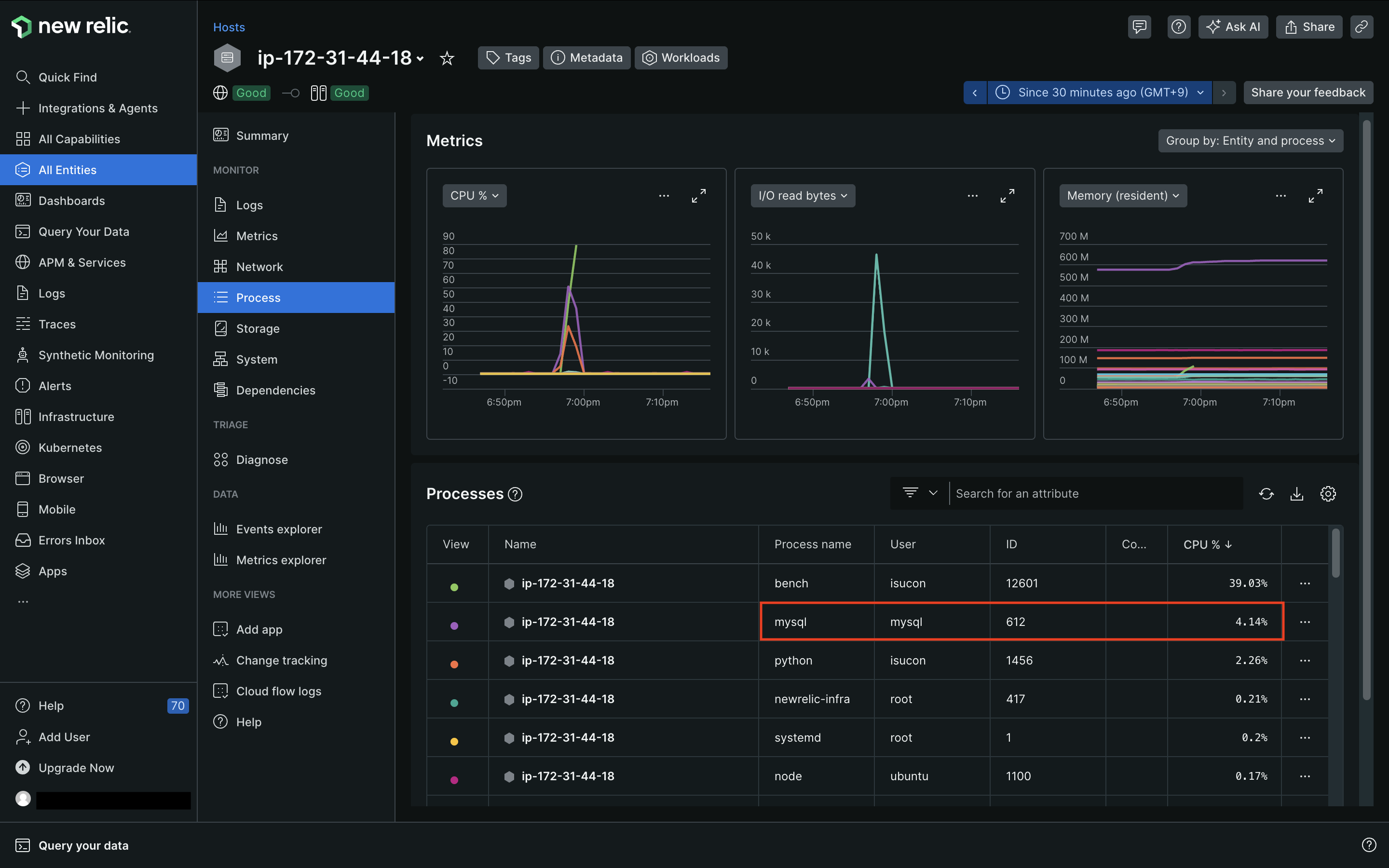
Task: Open Storage in the Monitor menu
Action: click(258, 328)
